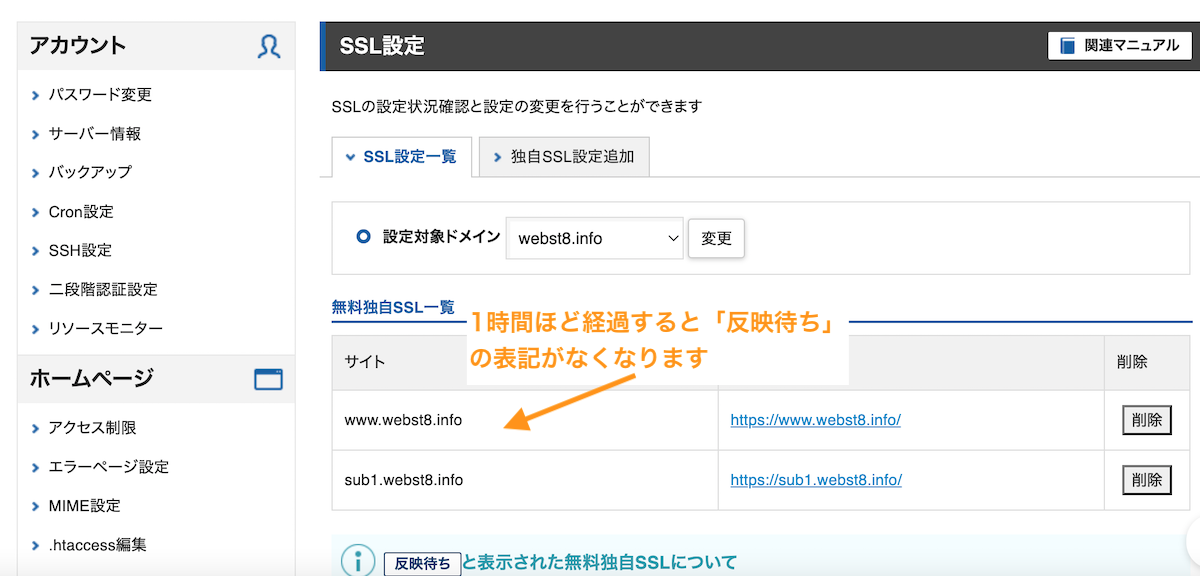
Task: Click the manual book icon in 関連マニュアル button
Action: (x=1066, y=45)
